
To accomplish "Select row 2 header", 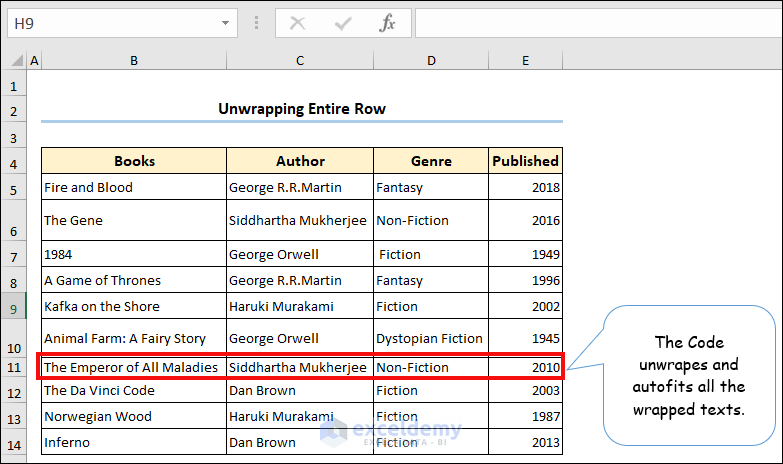I will [13, 109].
